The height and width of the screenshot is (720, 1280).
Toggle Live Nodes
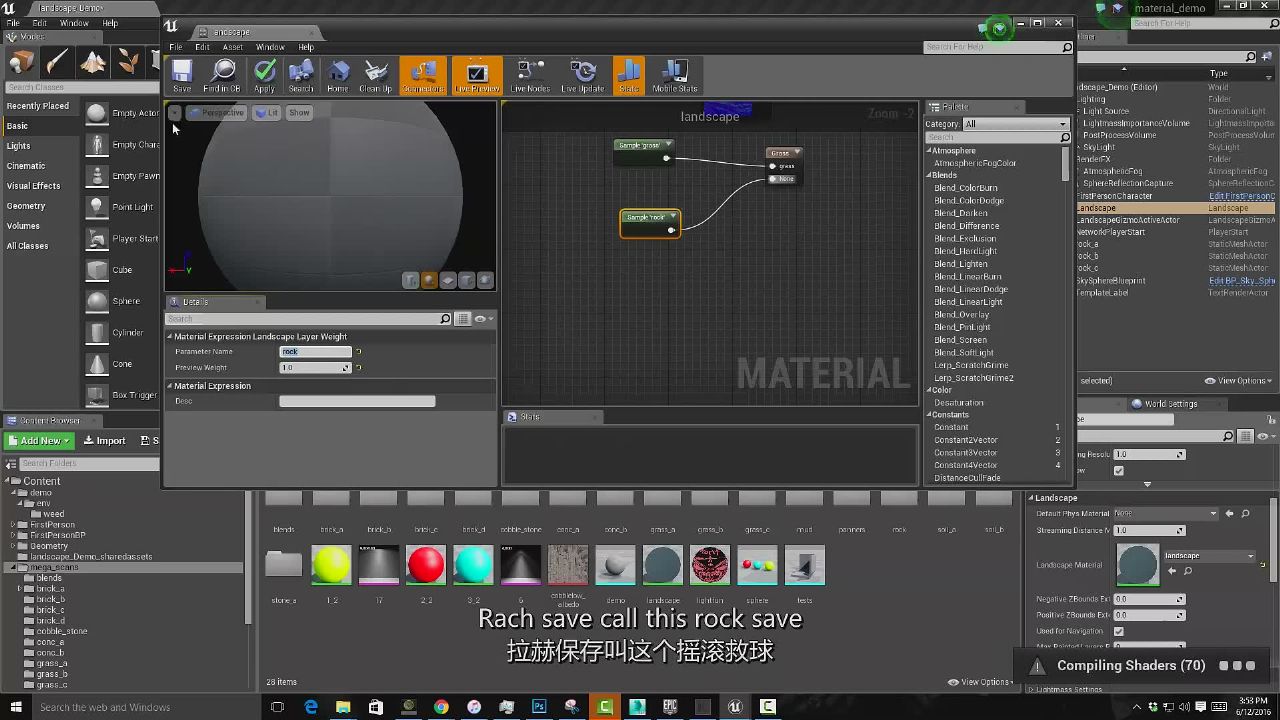point(530,76)
